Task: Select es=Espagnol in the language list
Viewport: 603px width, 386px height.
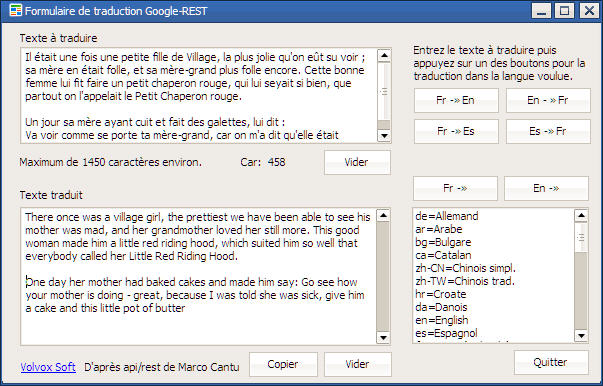Action: [494, 333]
